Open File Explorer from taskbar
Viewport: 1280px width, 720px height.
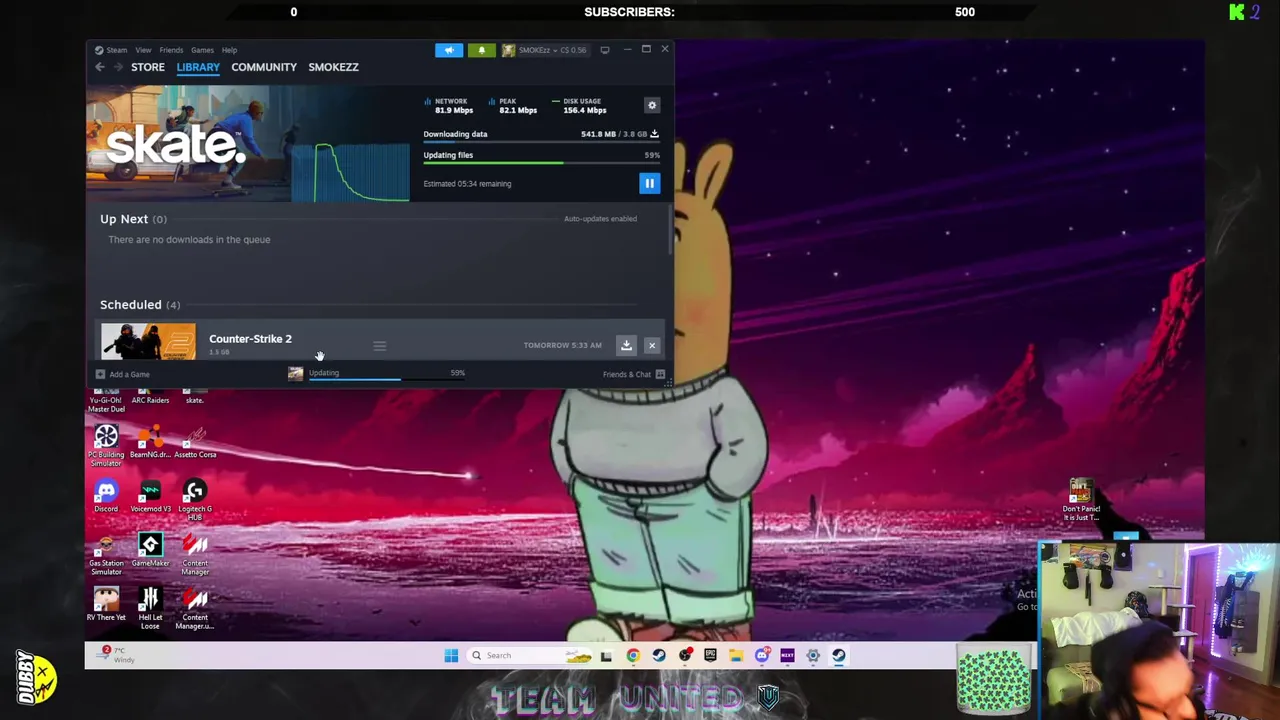click(x=736, y=656)
